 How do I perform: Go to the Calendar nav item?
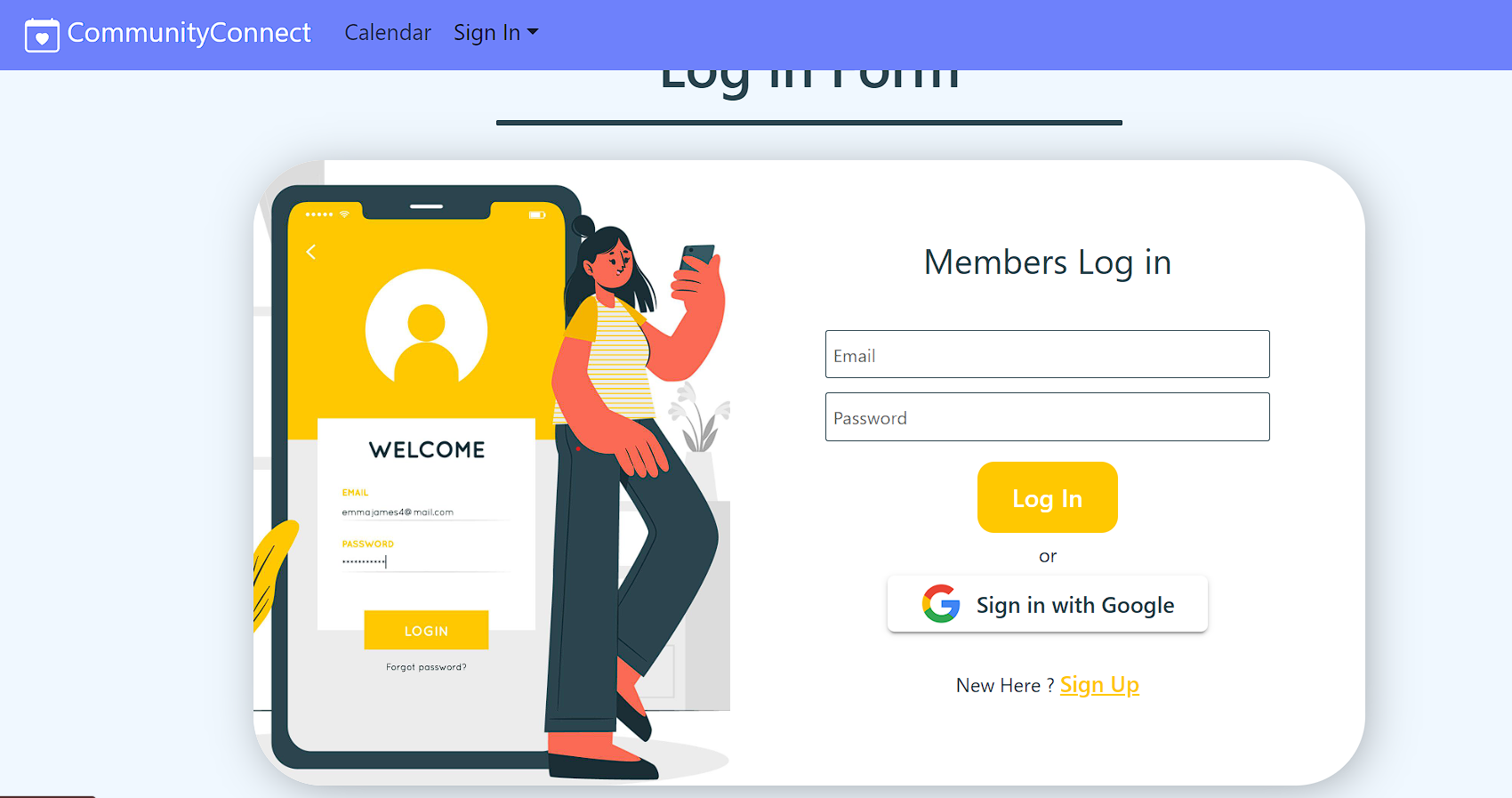(x=388, y=33)
